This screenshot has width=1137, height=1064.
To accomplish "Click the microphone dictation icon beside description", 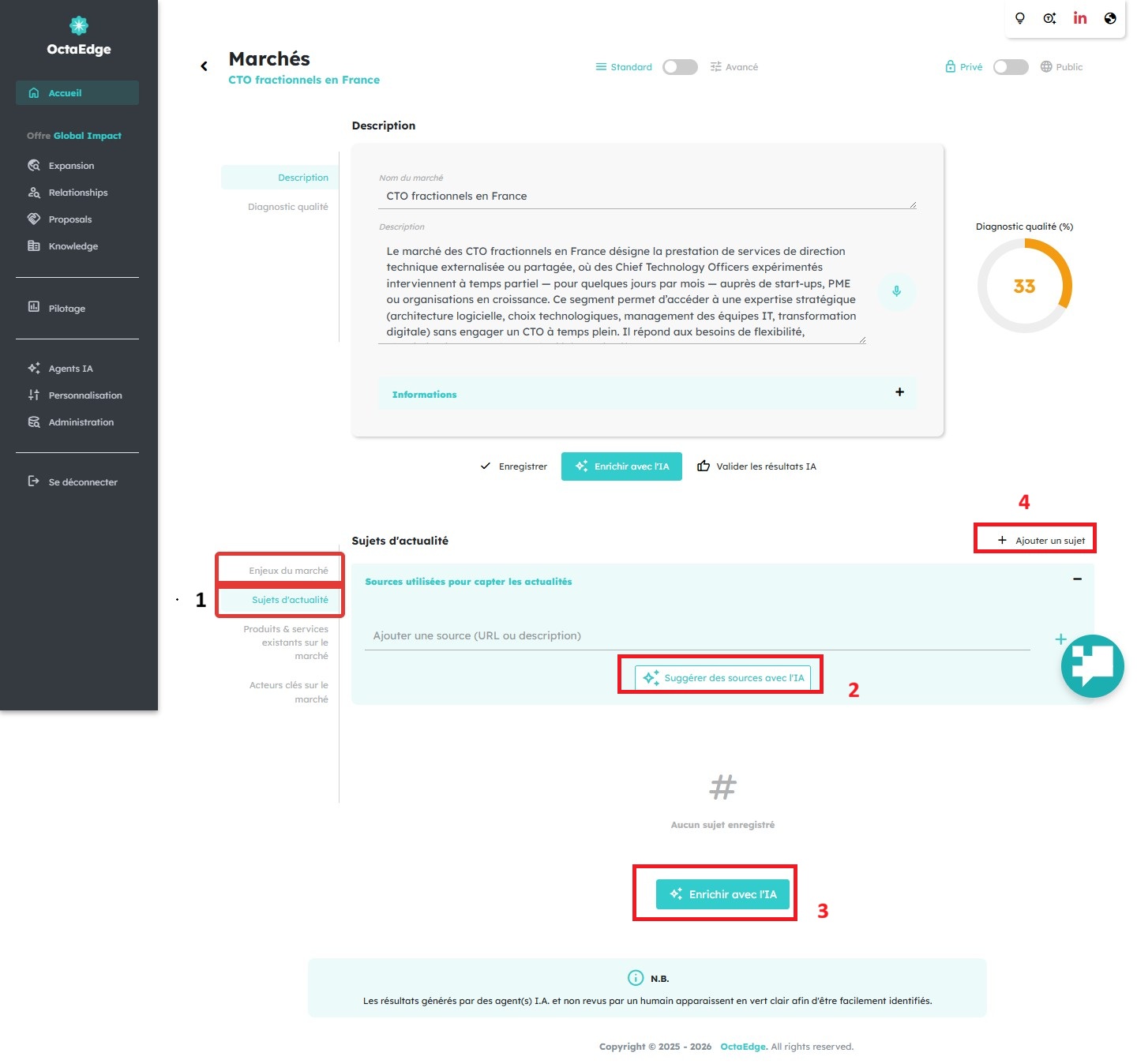I will pyautogui.click(x=896, y=291).
